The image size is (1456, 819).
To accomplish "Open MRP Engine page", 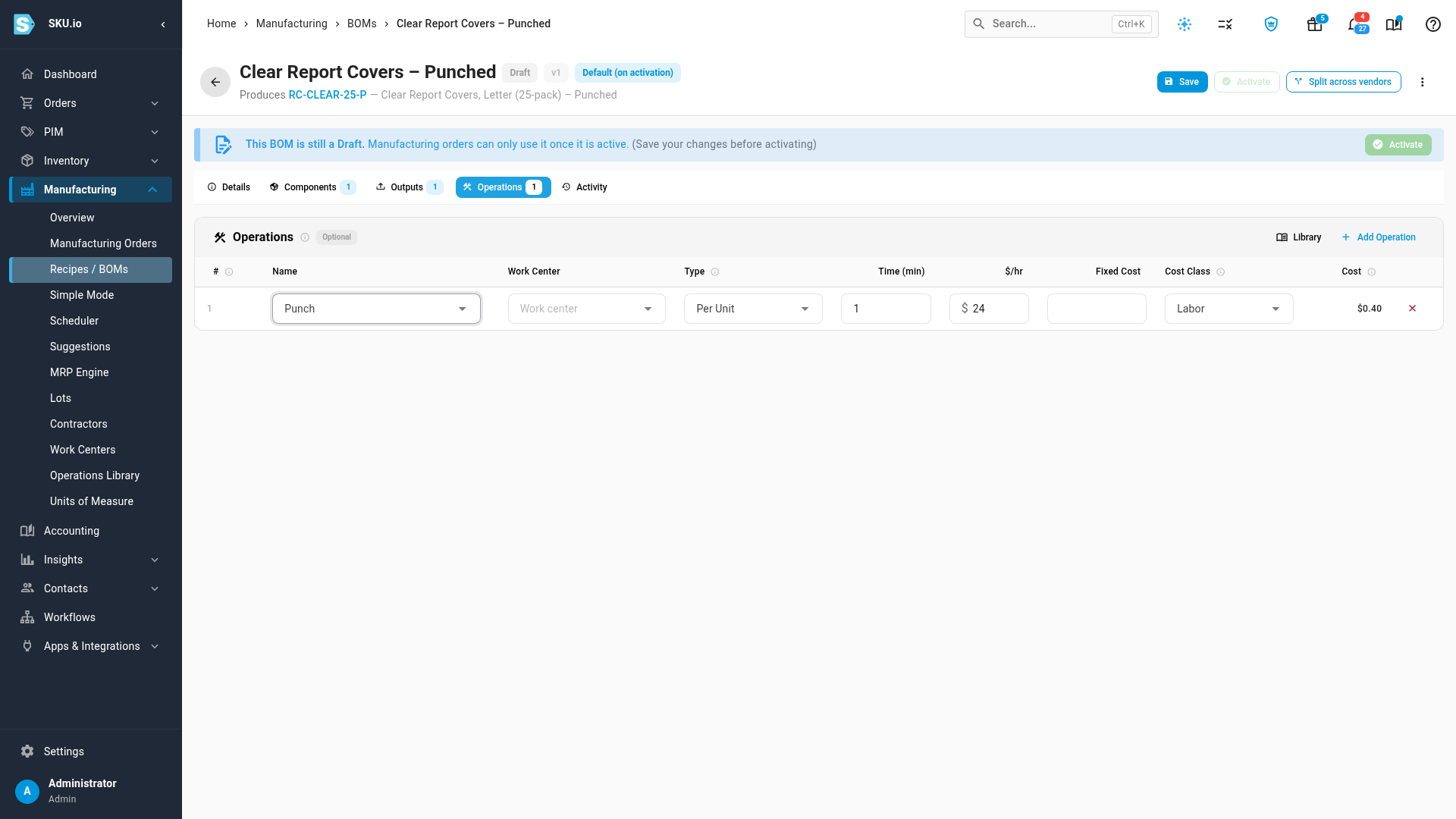I will [x=90, y=372].
